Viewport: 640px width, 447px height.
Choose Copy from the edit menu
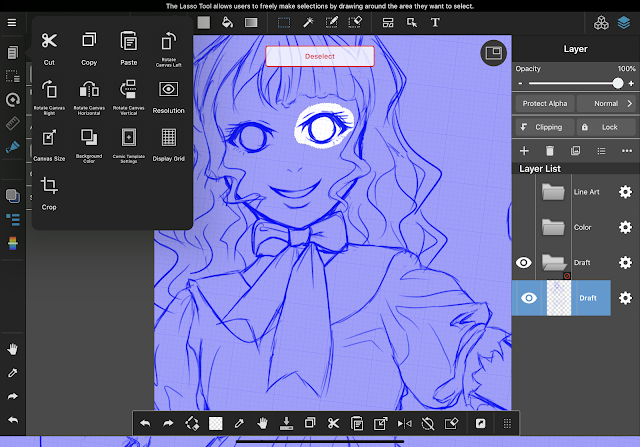click(89, 49)
